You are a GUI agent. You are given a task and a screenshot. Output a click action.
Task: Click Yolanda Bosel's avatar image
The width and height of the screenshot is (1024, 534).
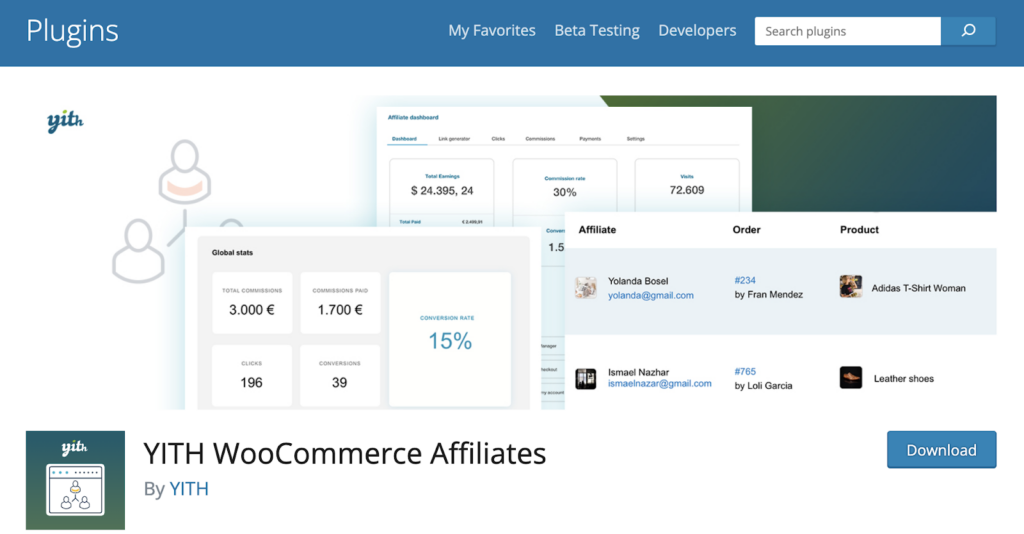pos(586,288)
